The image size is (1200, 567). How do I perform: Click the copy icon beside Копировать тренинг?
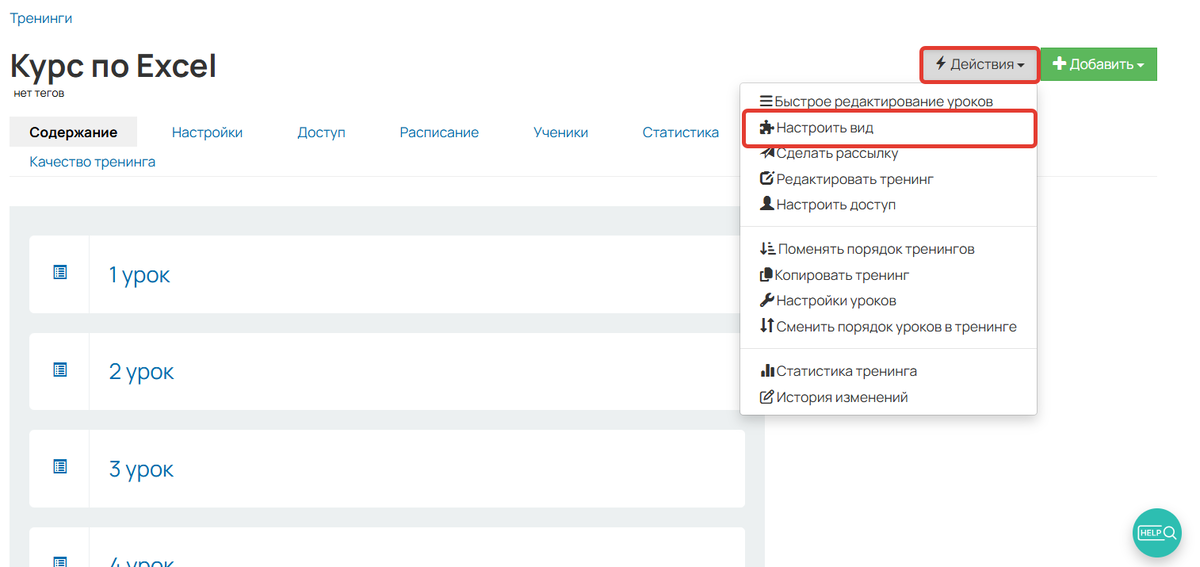click(767, 275)
